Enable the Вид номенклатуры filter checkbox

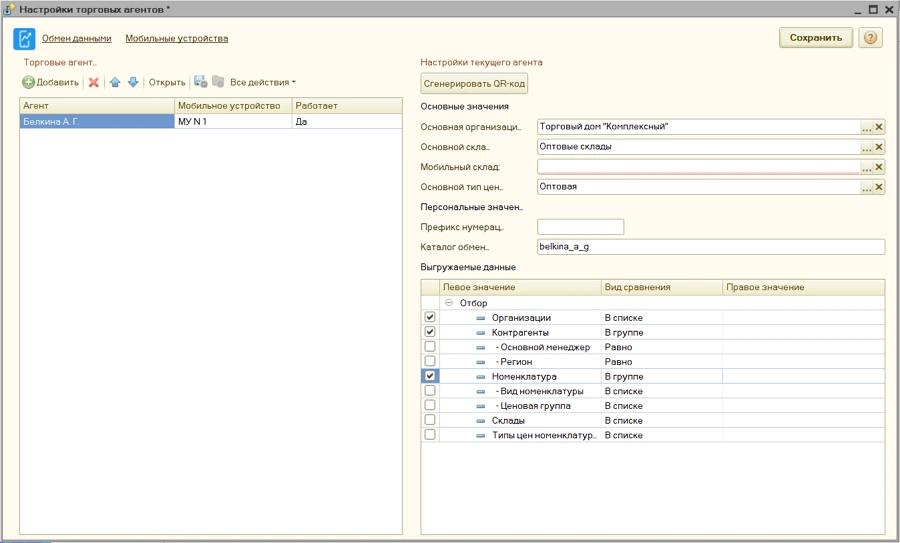coord(429,390)
